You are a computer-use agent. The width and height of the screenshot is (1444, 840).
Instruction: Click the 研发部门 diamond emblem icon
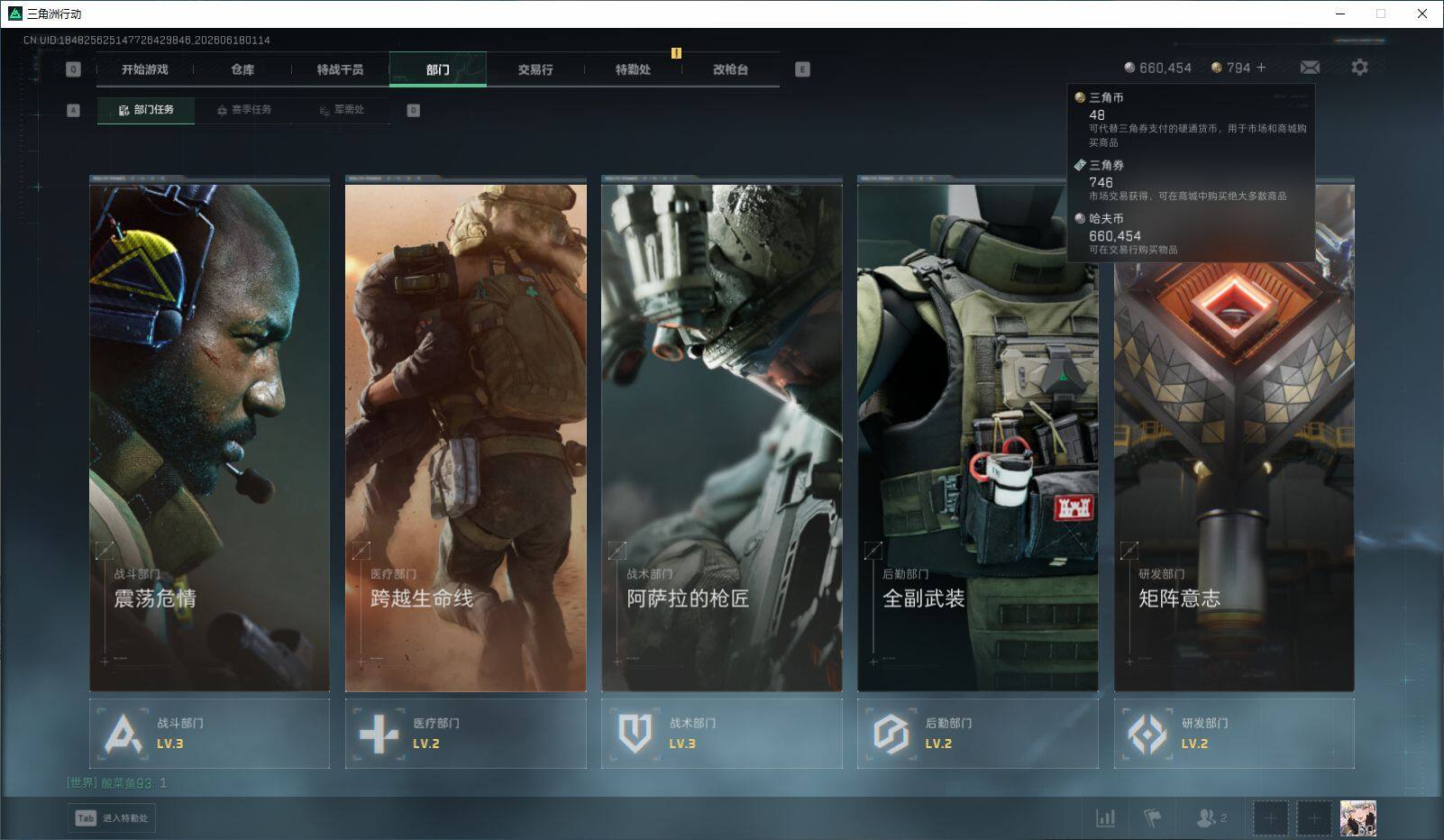(x=1147, y=735)
